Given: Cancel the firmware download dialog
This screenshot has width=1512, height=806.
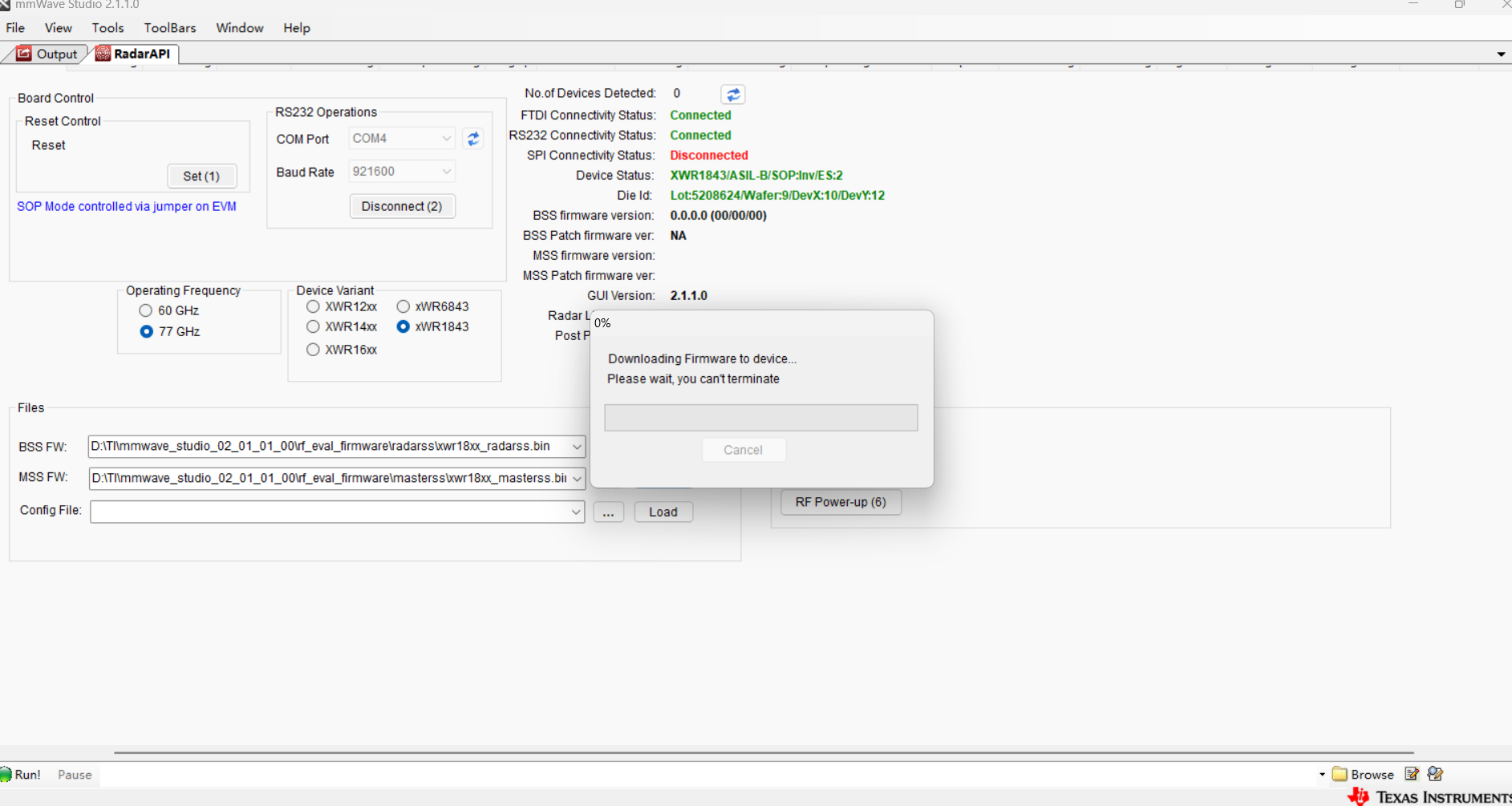Looking at the screenshot, I should pos(744,450).
